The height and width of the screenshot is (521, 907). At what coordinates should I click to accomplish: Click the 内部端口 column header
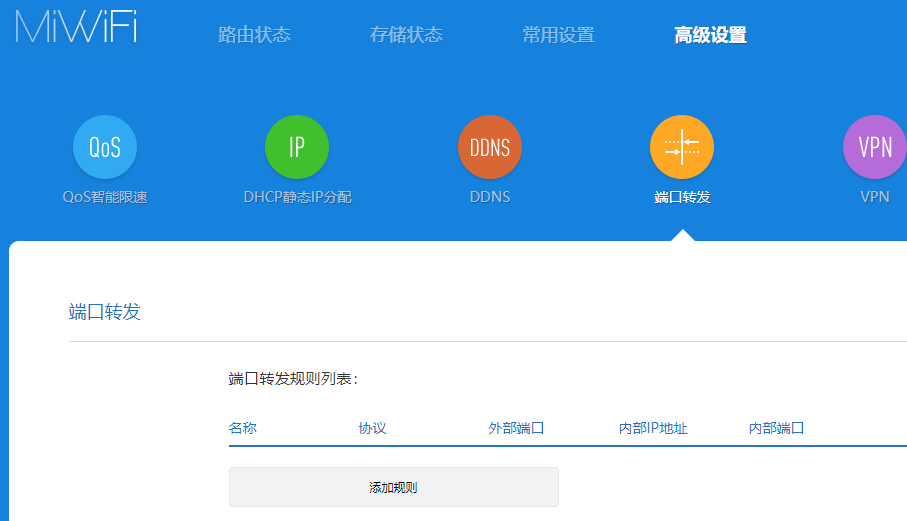tap(777, 428)
